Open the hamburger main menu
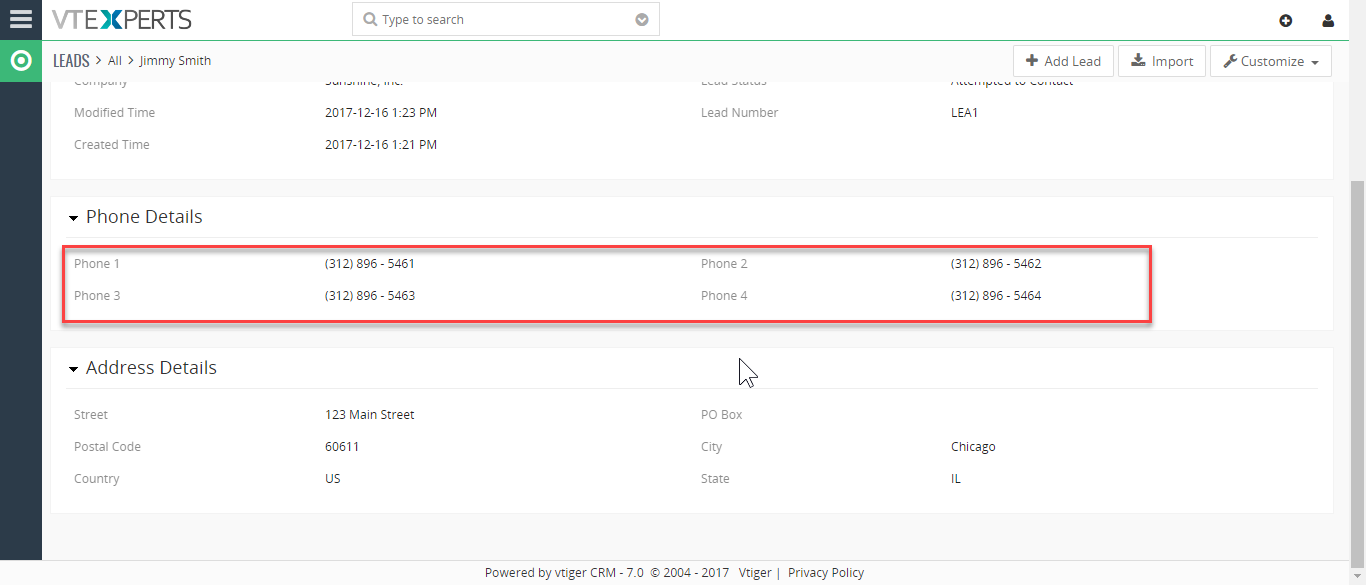 click(x=20, y=19)
